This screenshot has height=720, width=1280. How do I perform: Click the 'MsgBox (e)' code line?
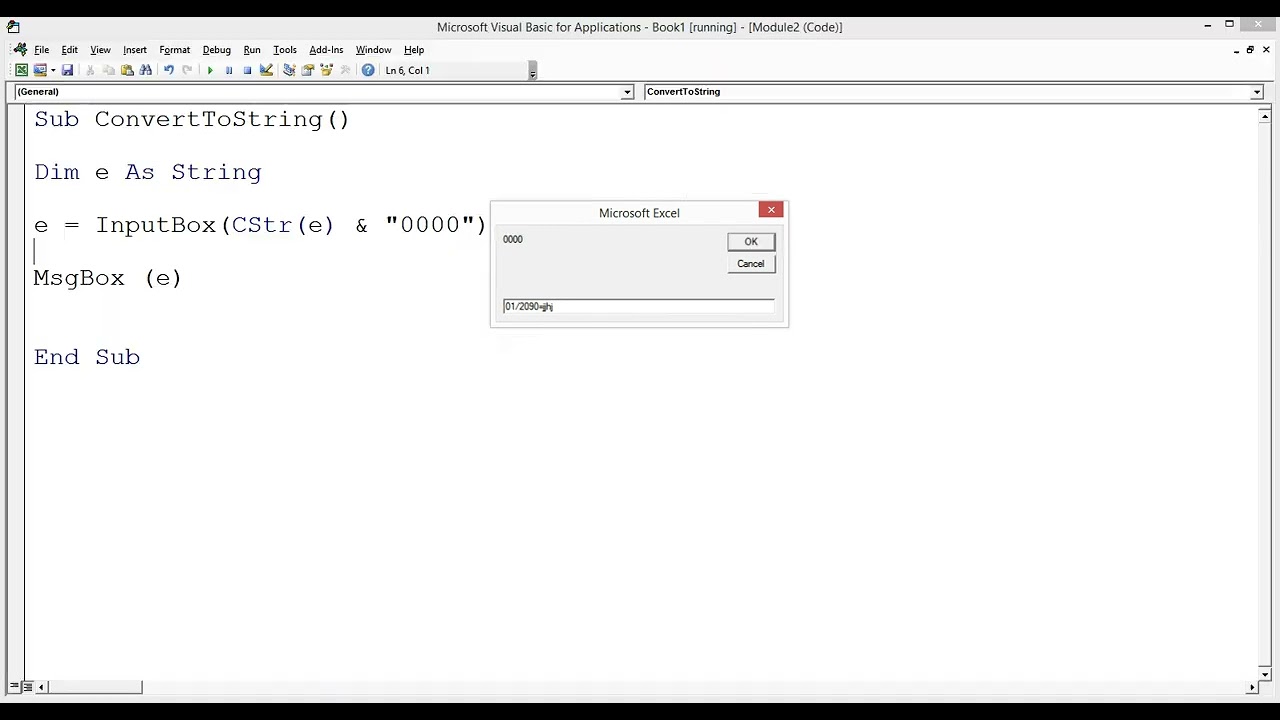[x=108, y=278]
